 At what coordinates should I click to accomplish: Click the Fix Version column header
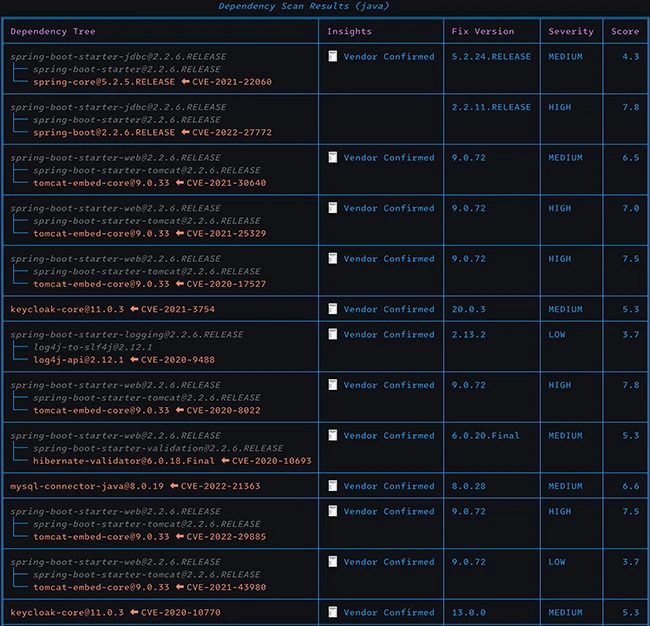tap(483, 32)
